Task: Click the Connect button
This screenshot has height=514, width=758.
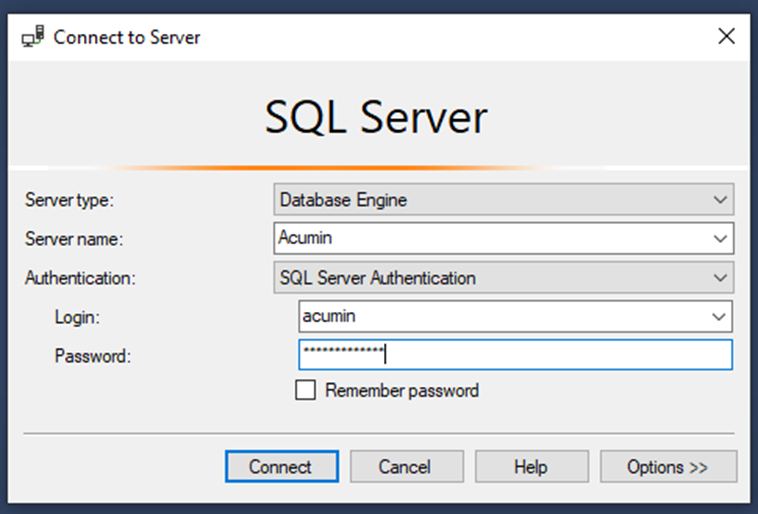Action: 282,467
